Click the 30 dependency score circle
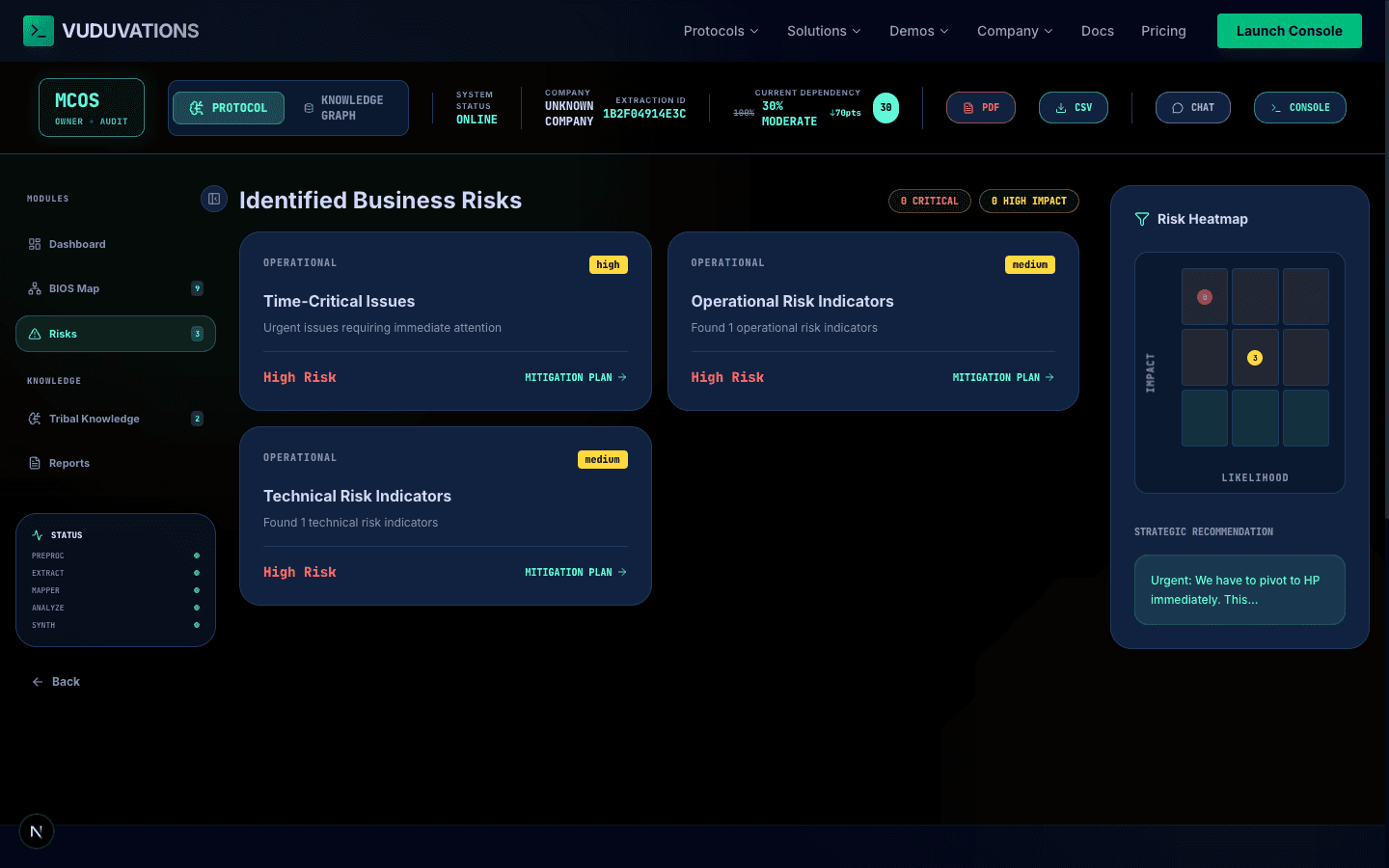 885,108
